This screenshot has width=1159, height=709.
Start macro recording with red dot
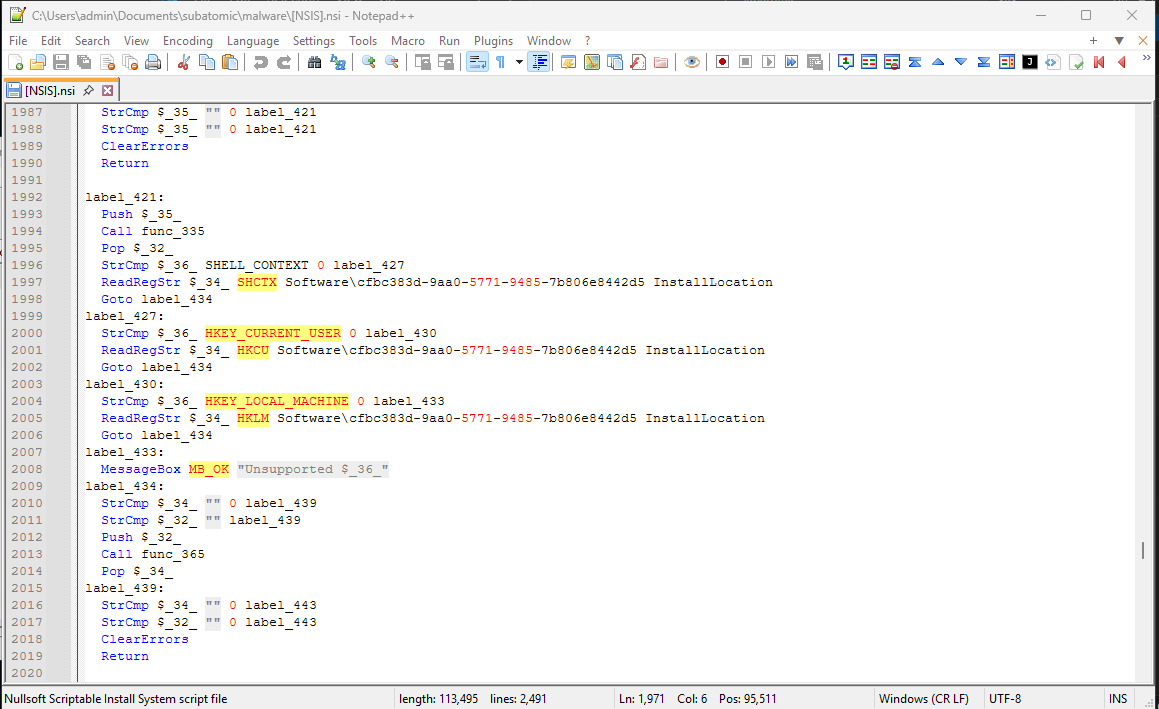point(722,62)
